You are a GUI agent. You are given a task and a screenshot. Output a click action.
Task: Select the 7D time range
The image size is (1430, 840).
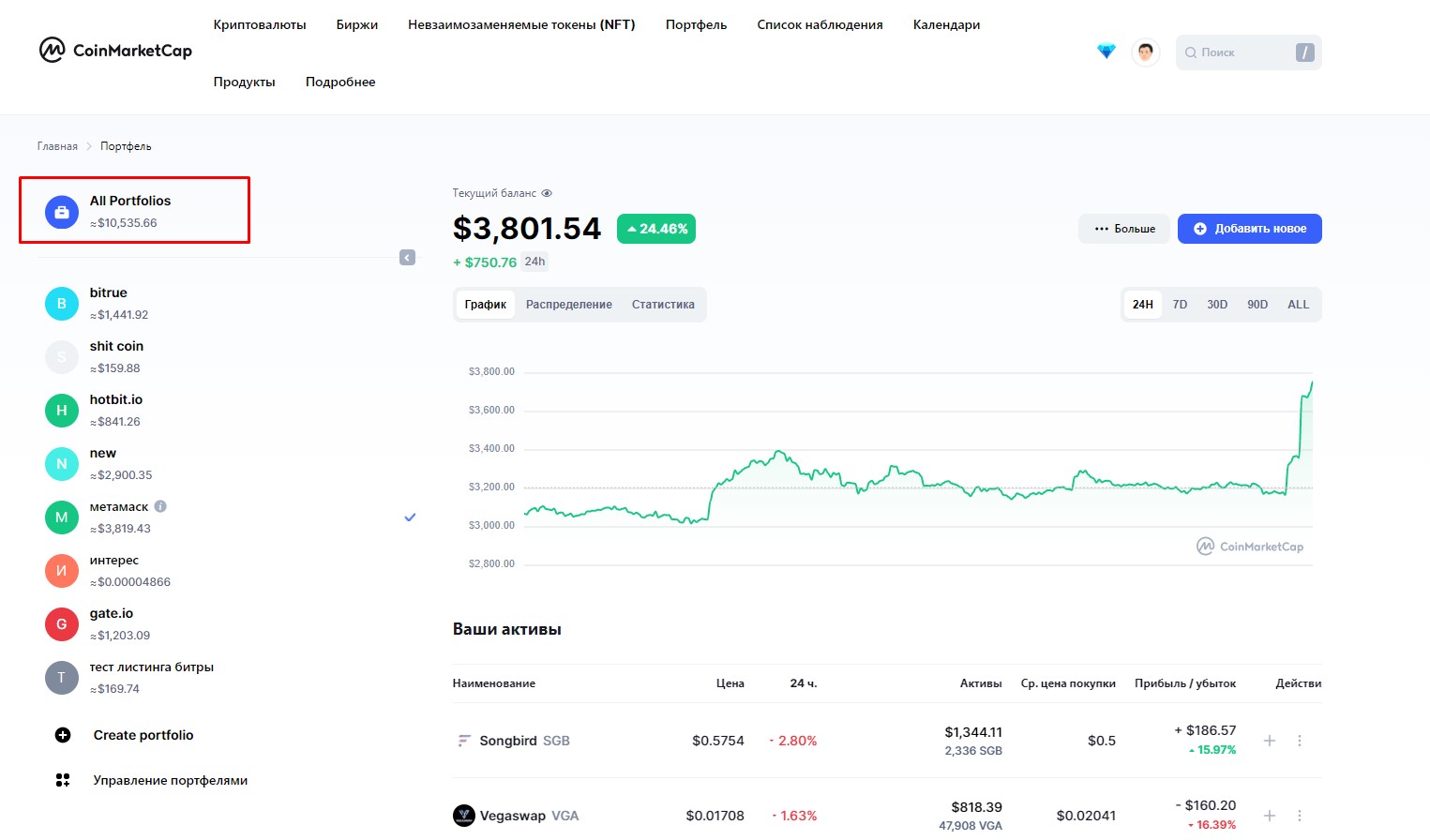tap(1181, 305)
